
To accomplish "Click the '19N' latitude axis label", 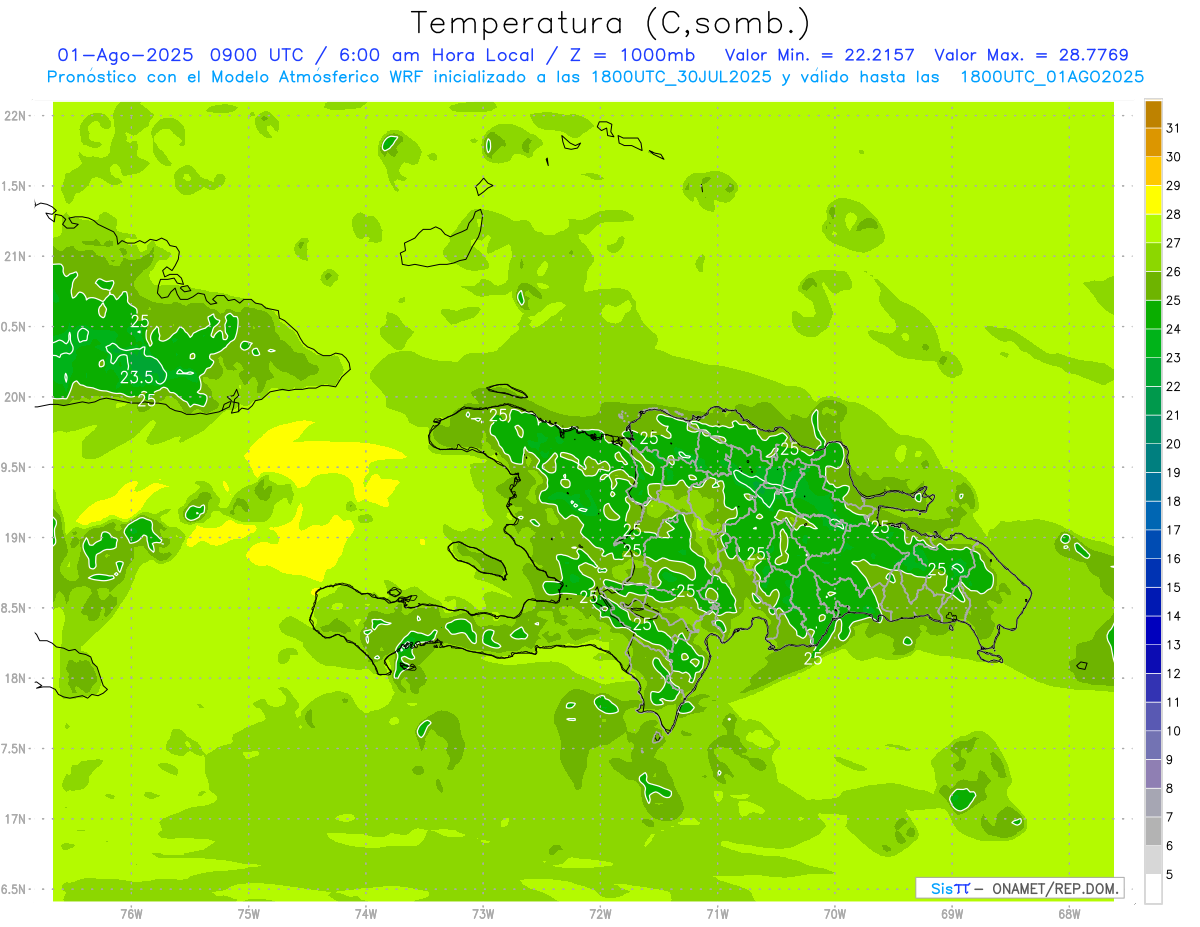I will [x=16, y=538].
